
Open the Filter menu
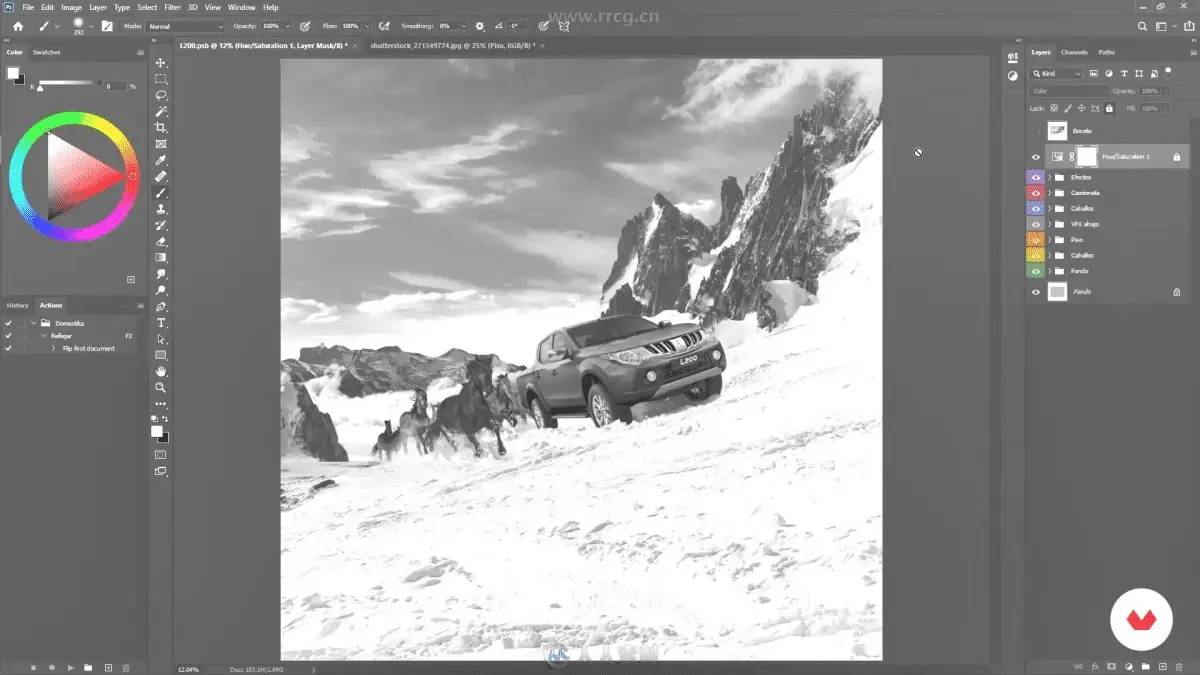[173, 7]
